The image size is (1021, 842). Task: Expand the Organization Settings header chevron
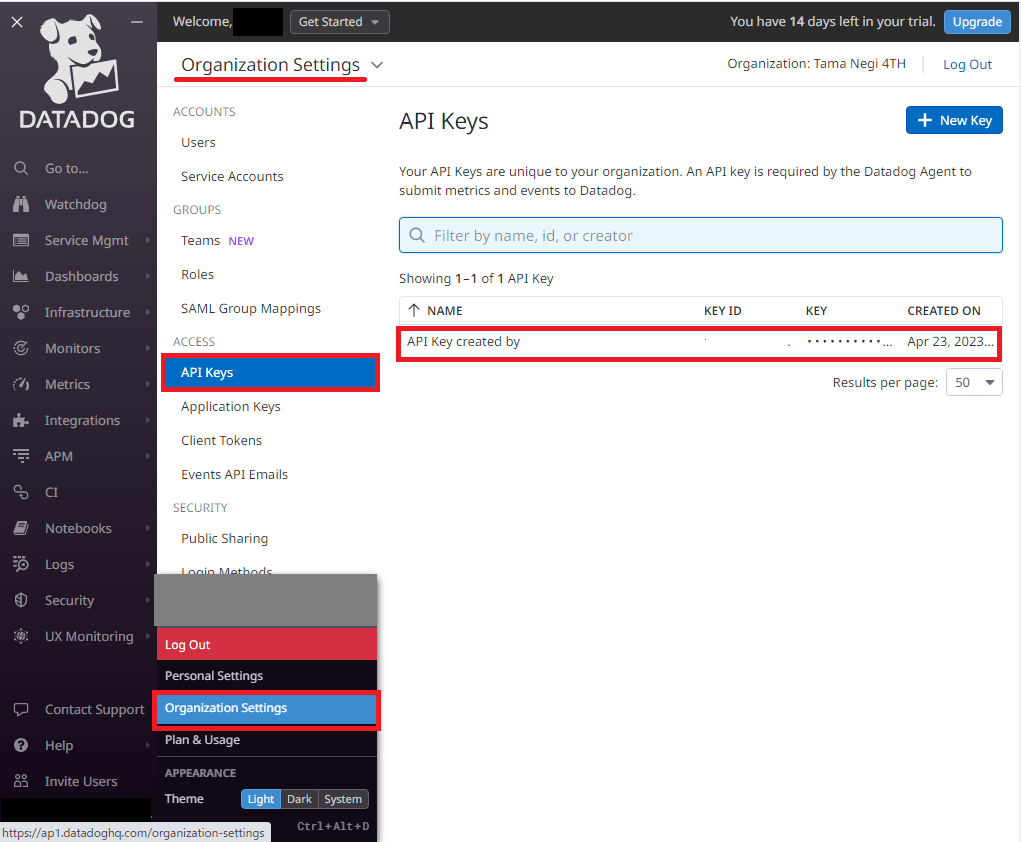377,65
